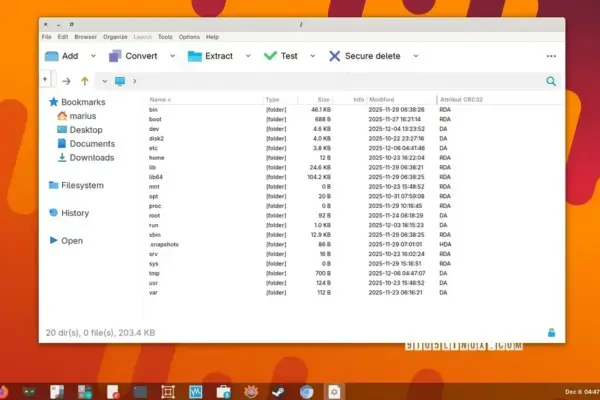Screen dimensions: 600x400
Task: Select History in sidebar
Action: point(69,213)
